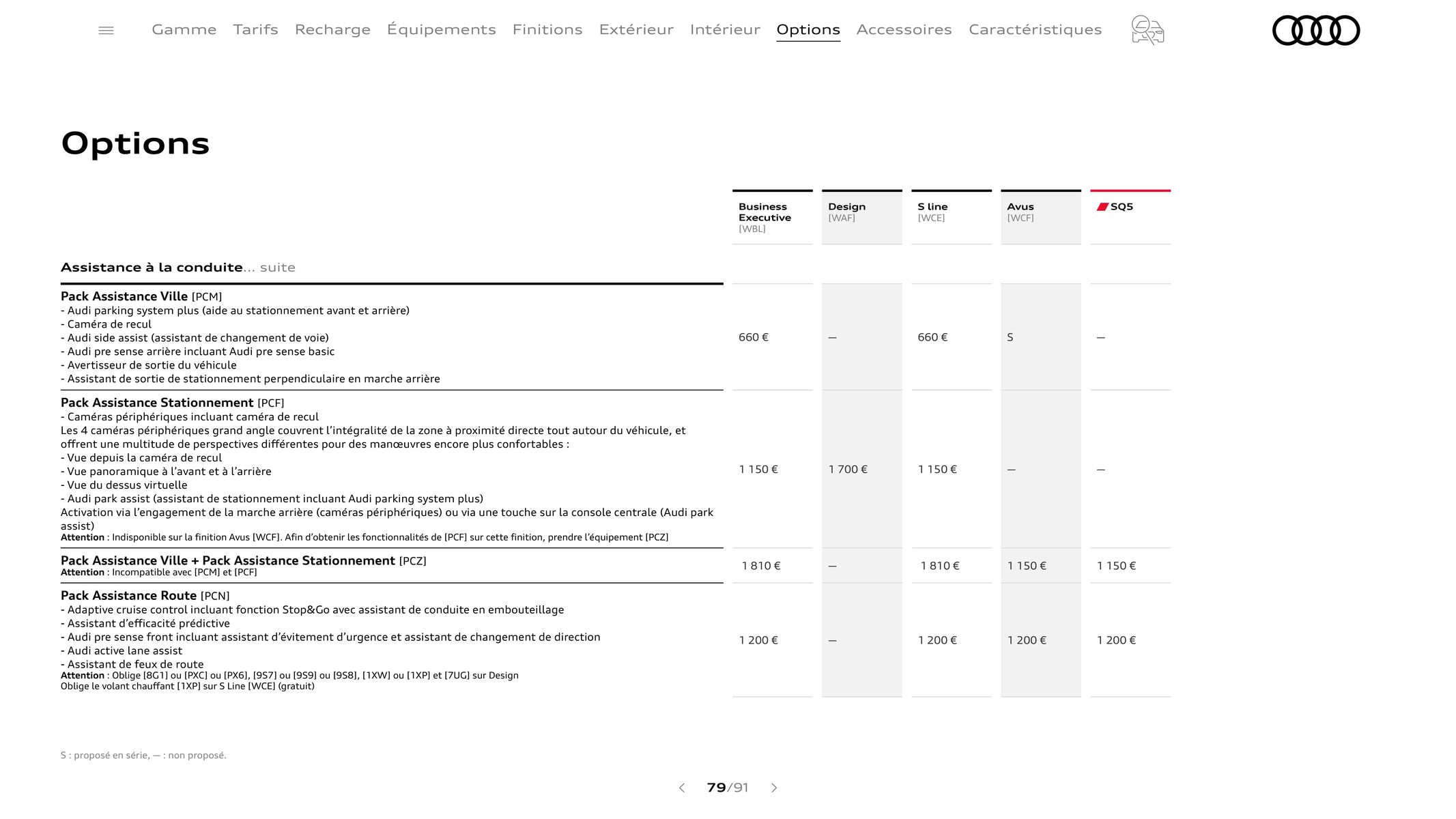Click the Options page heading
Viewport: 1456px width, 819px height.
point(135,143)
